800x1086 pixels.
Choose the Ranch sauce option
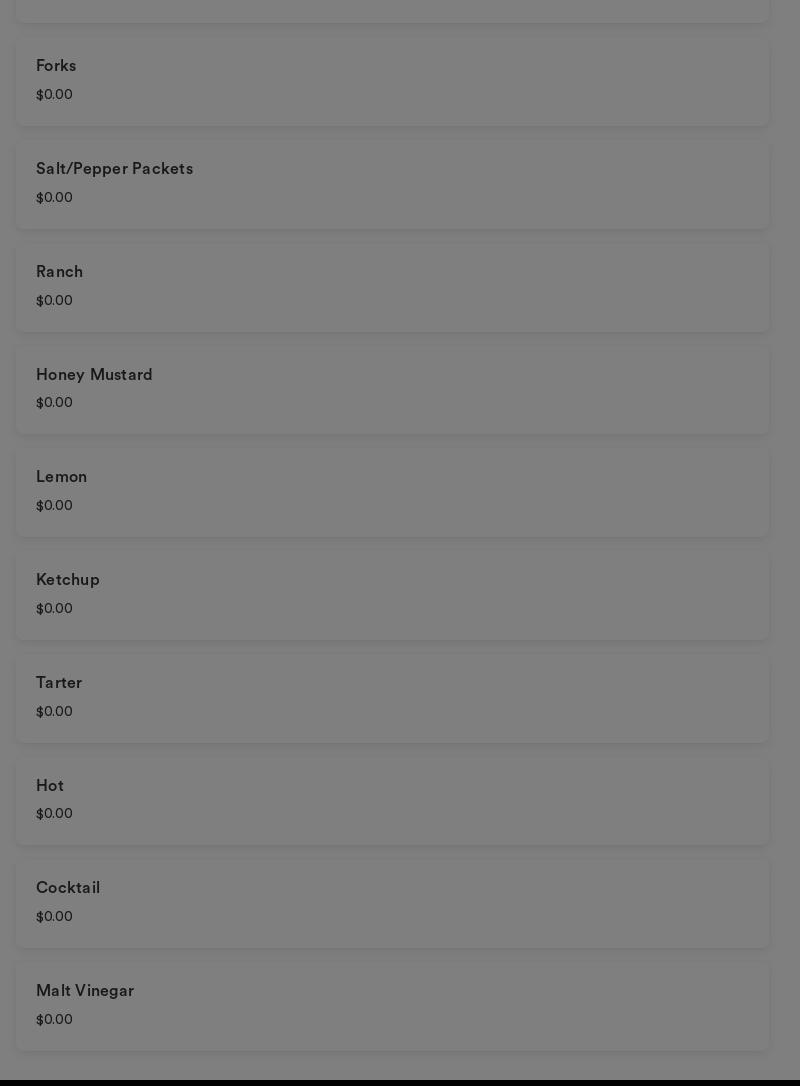392,286
